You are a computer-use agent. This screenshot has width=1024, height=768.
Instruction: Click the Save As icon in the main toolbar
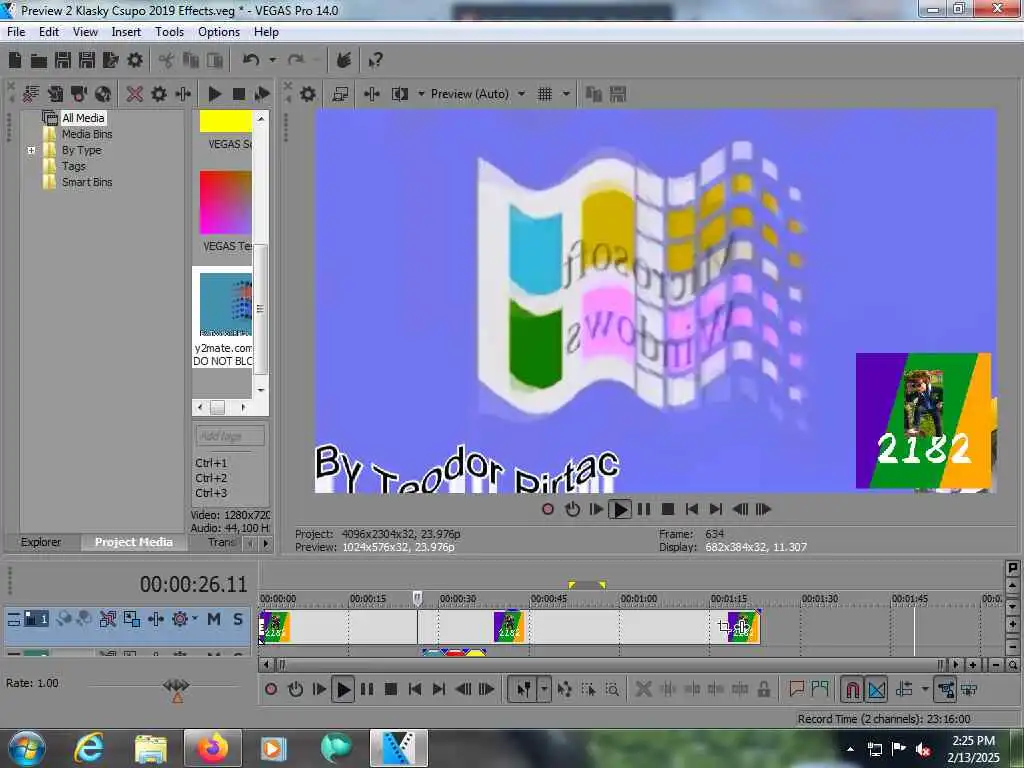pyautogui.click(x=87, y=61)
